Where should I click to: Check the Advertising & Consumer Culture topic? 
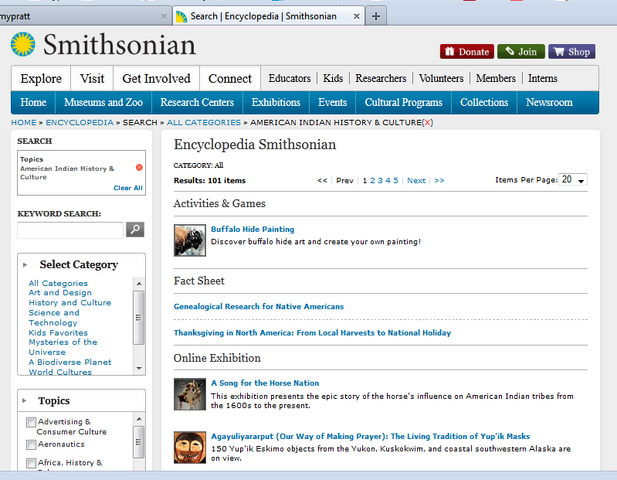(31, 422)
